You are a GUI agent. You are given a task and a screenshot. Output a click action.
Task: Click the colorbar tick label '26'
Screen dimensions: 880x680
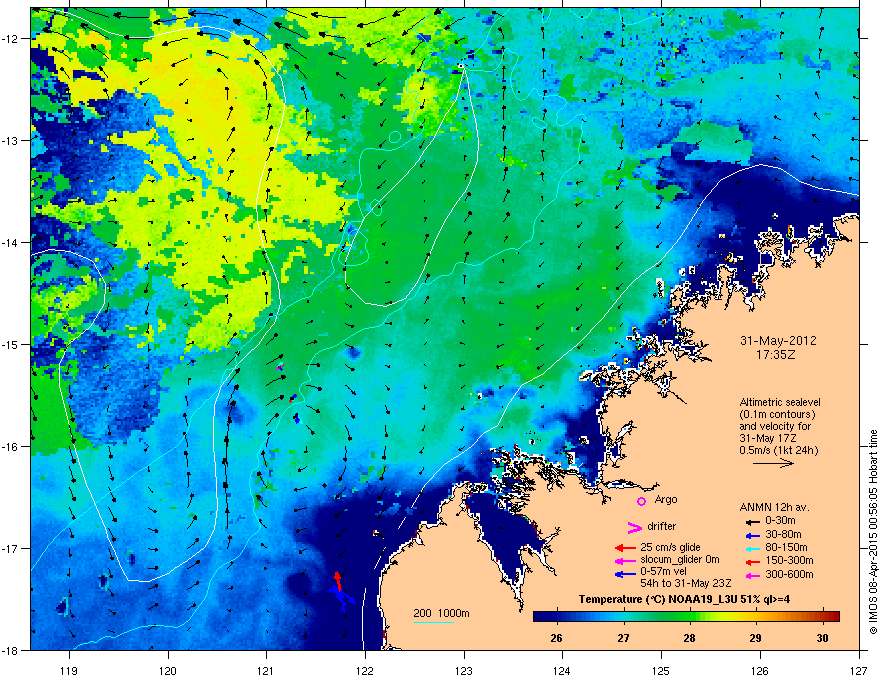pyautogui.click(x=556, y=638)
